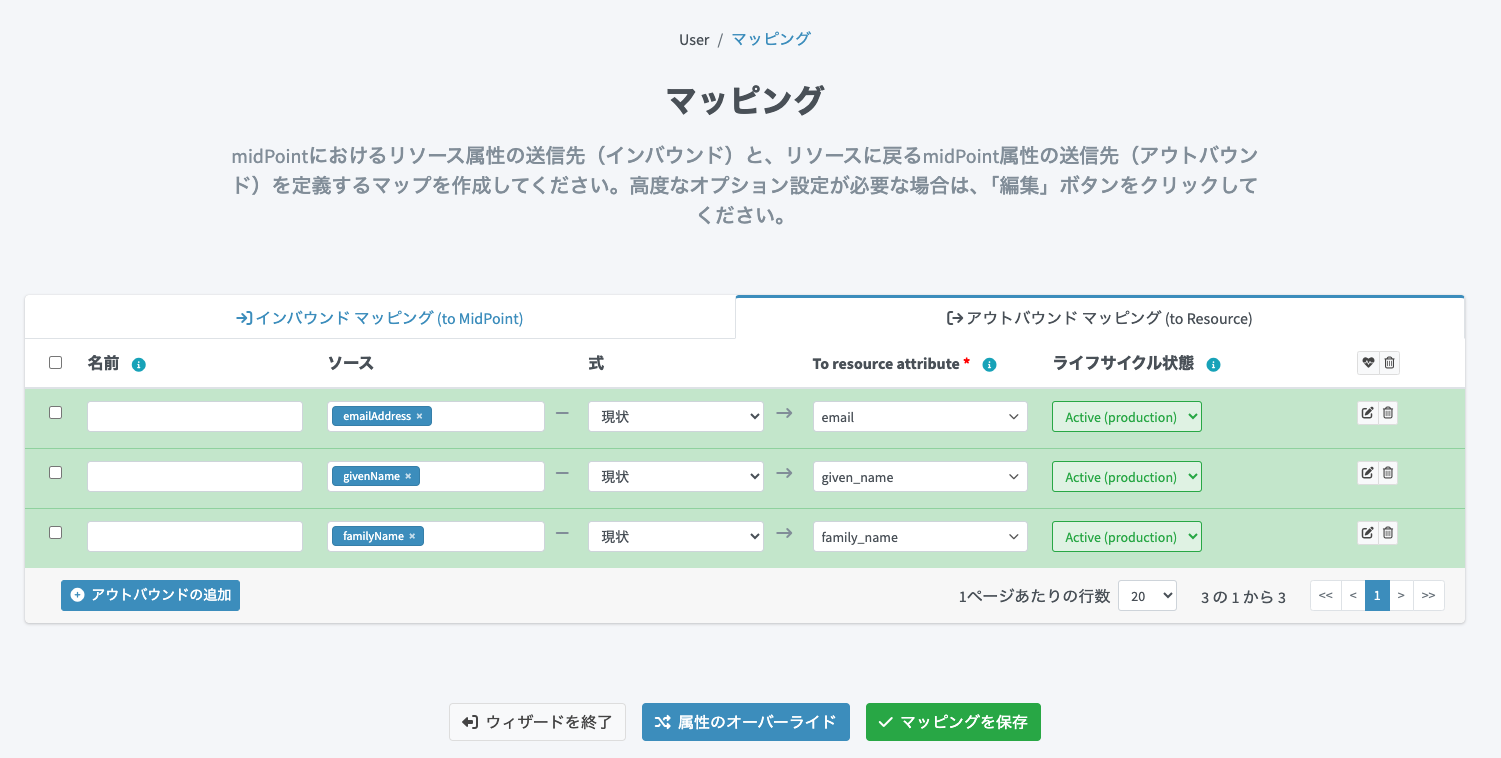Click アウトバウンドの追加 button

[x=150, y=595]
